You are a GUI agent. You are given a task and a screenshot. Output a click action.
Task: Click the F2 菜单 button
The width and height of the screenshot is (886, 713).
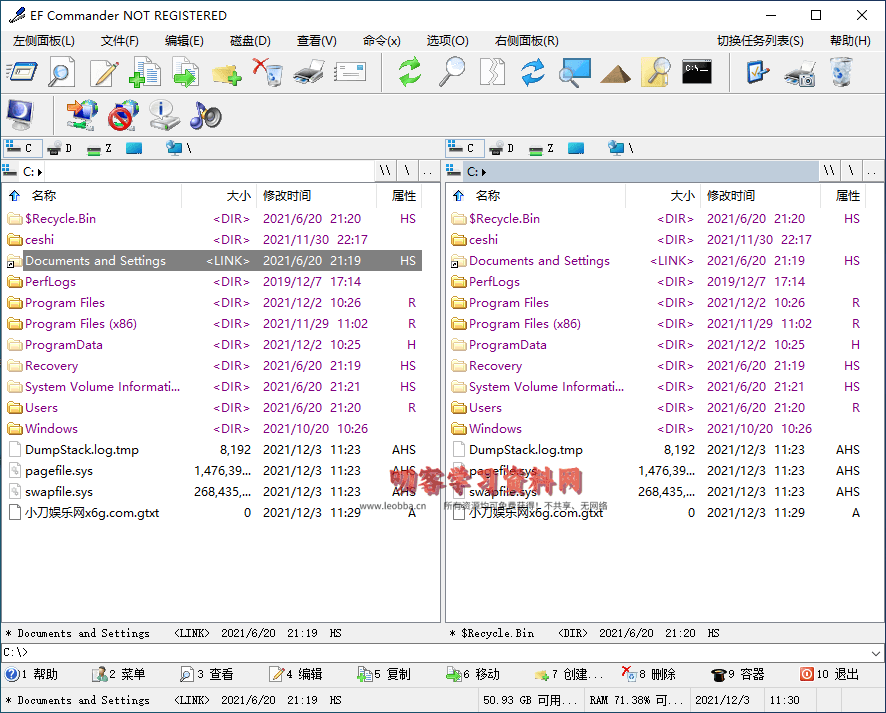pyautogui.click(x=119, y=674)
